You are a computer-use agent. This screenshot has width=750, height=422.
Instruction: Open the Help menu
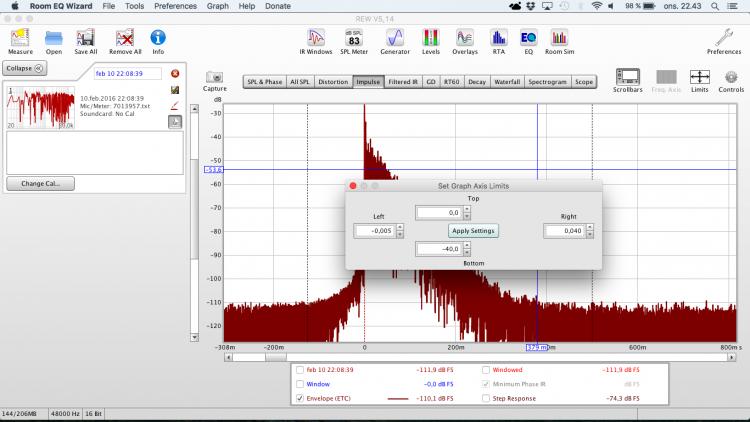[x=247, y=6]
